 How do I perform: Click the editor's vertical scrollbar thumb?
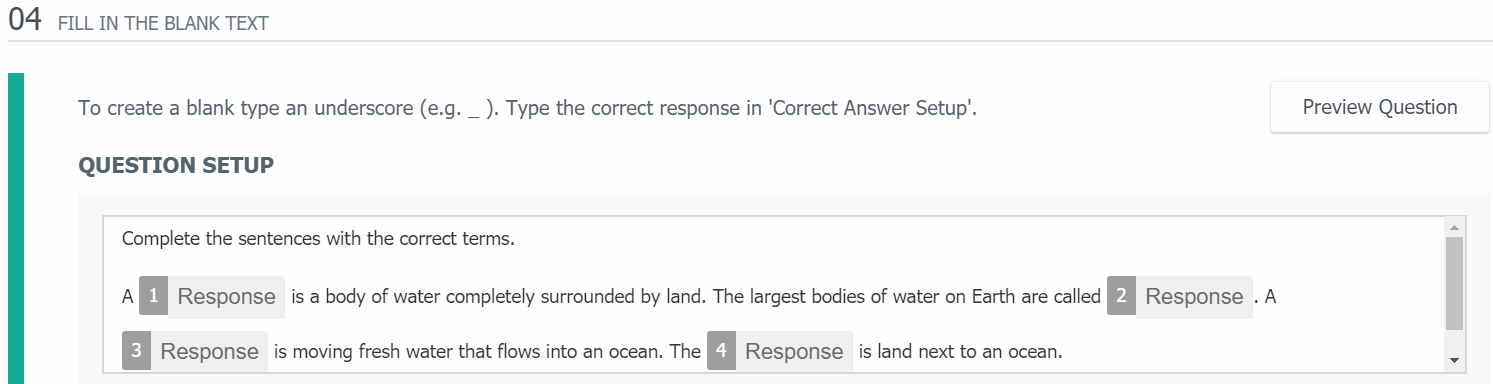pos(1454,283)
